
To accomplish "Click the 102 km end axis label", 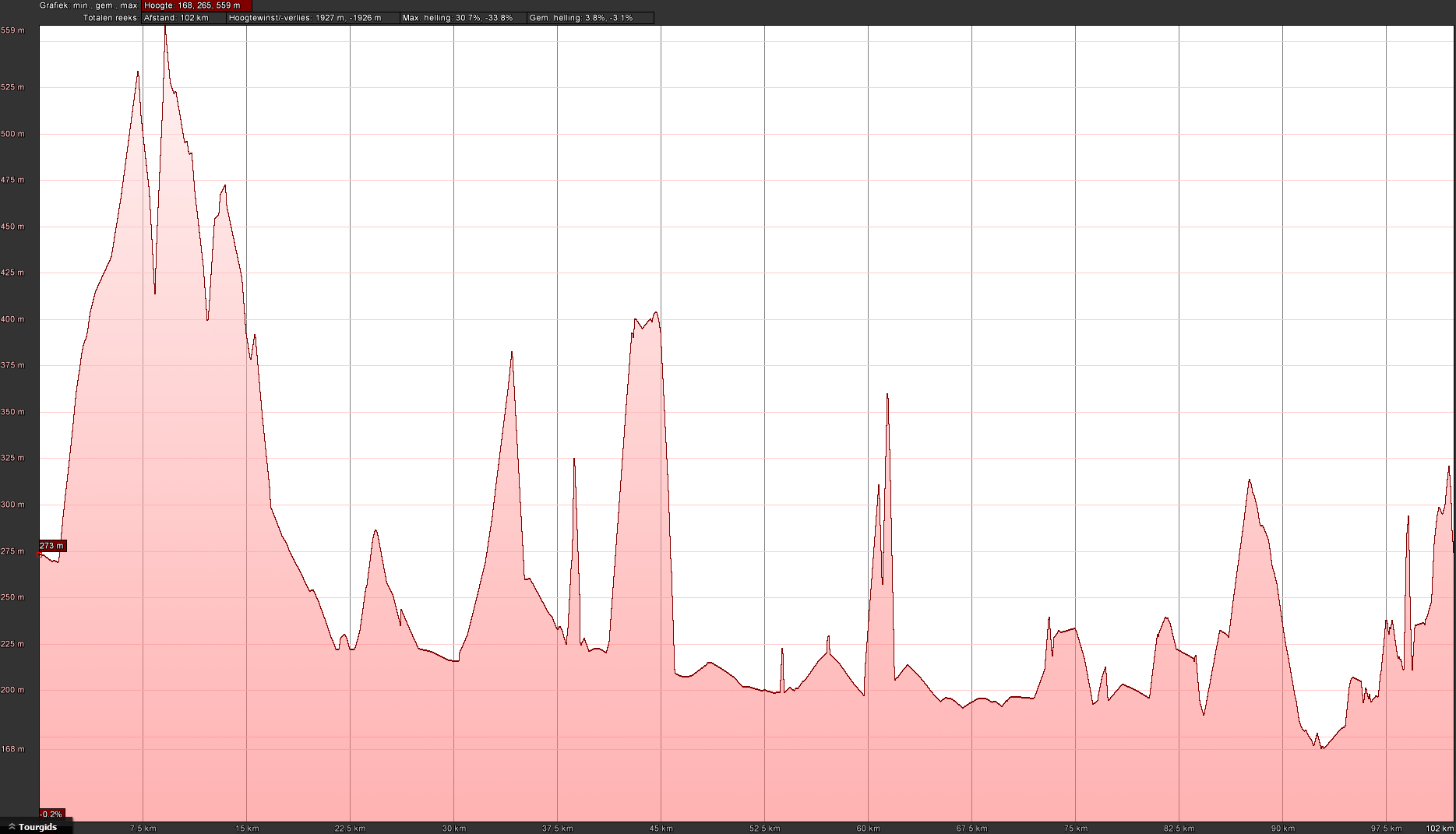I will [1440, 829].
